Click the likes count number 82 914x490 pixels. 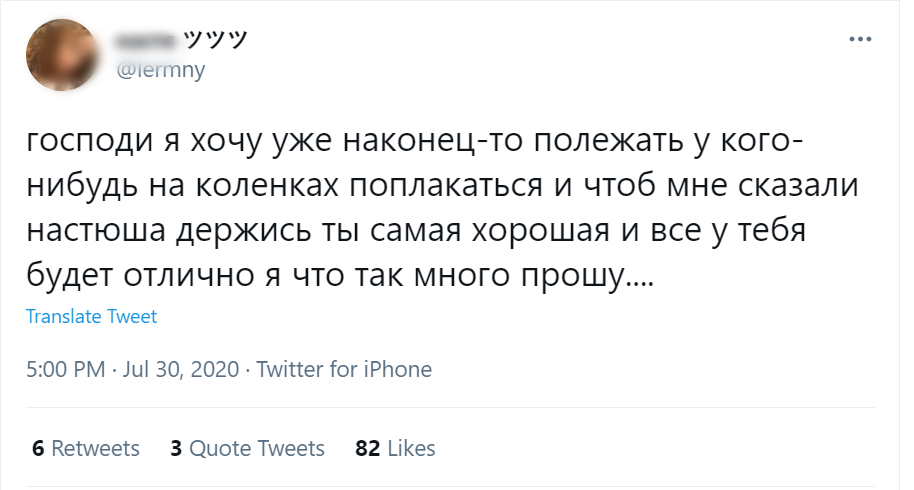pos(367,448)
